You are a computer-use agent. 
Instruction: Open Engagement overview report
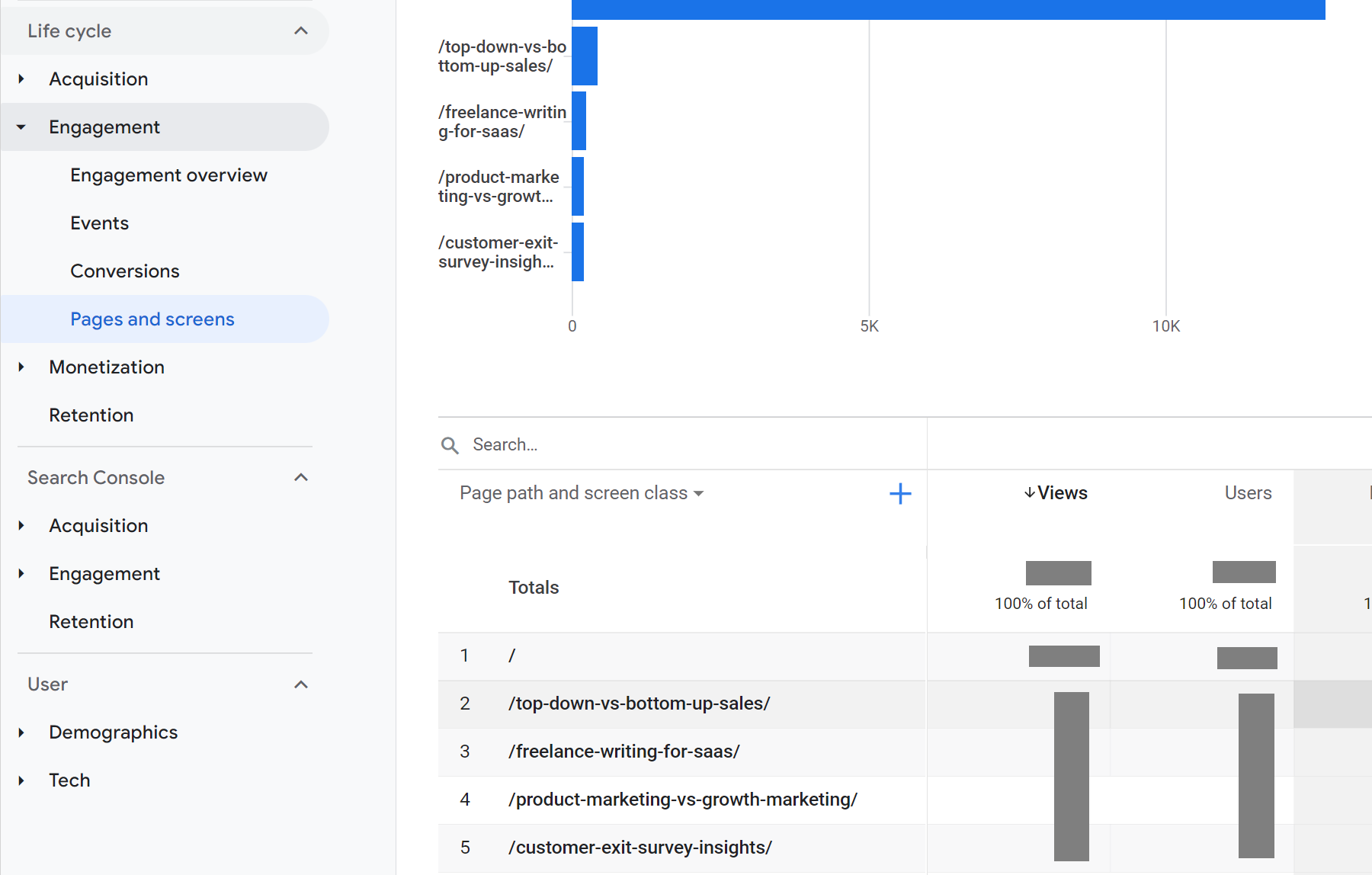click(168, 175)
